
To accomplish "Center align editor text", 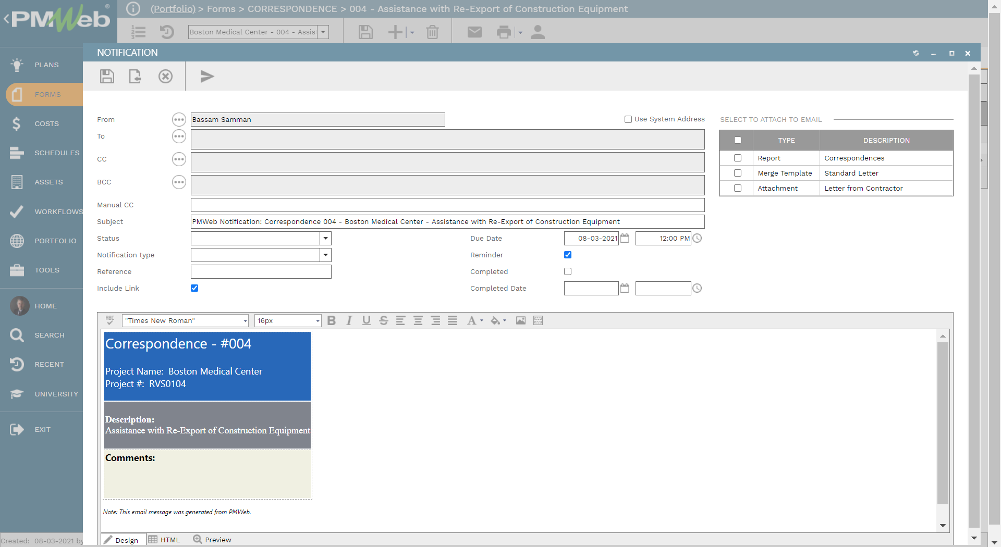I will tap(418, 321).
